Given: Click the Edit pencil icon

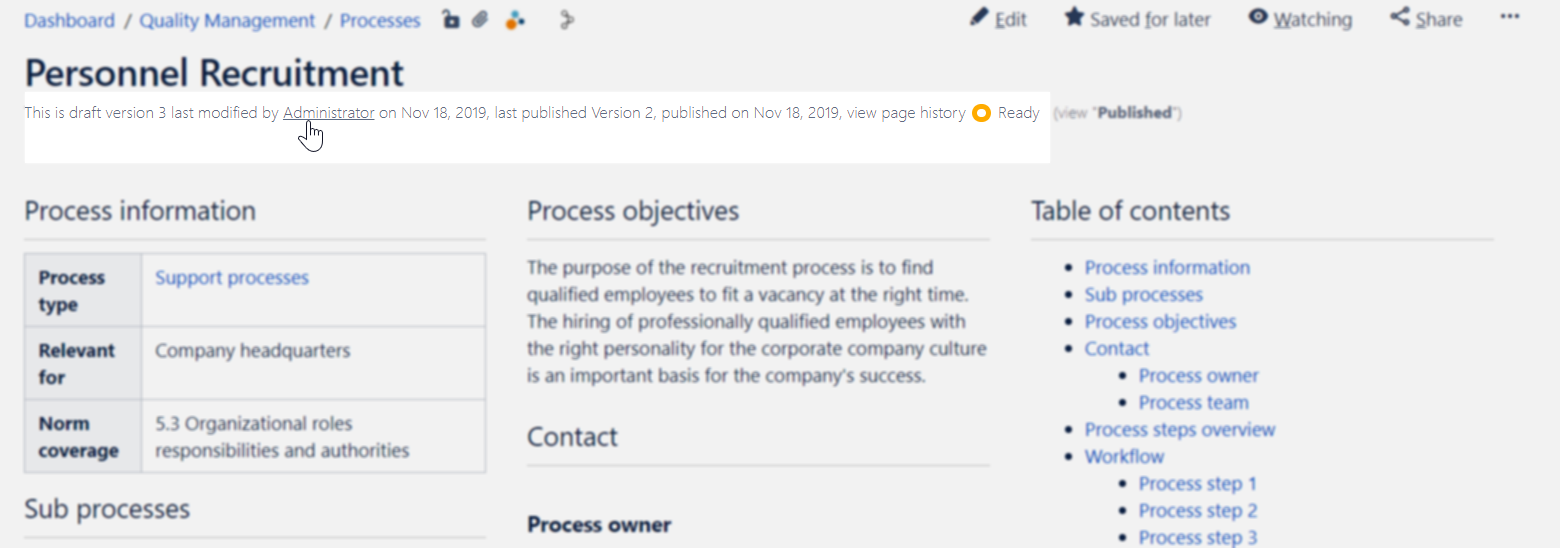Looking at the screenshot, I should [x=979, y=18].
